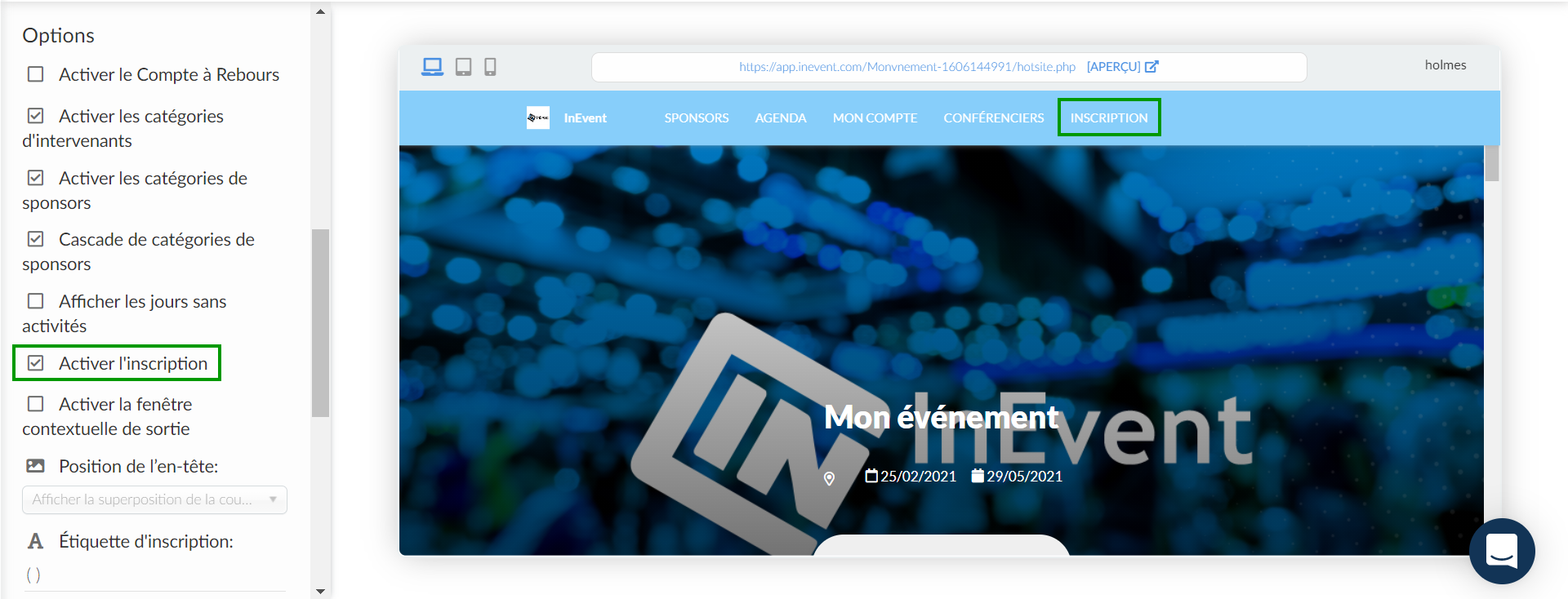
Task: Click into the Étiquette d'inscription text field
Action: [154, 575]
